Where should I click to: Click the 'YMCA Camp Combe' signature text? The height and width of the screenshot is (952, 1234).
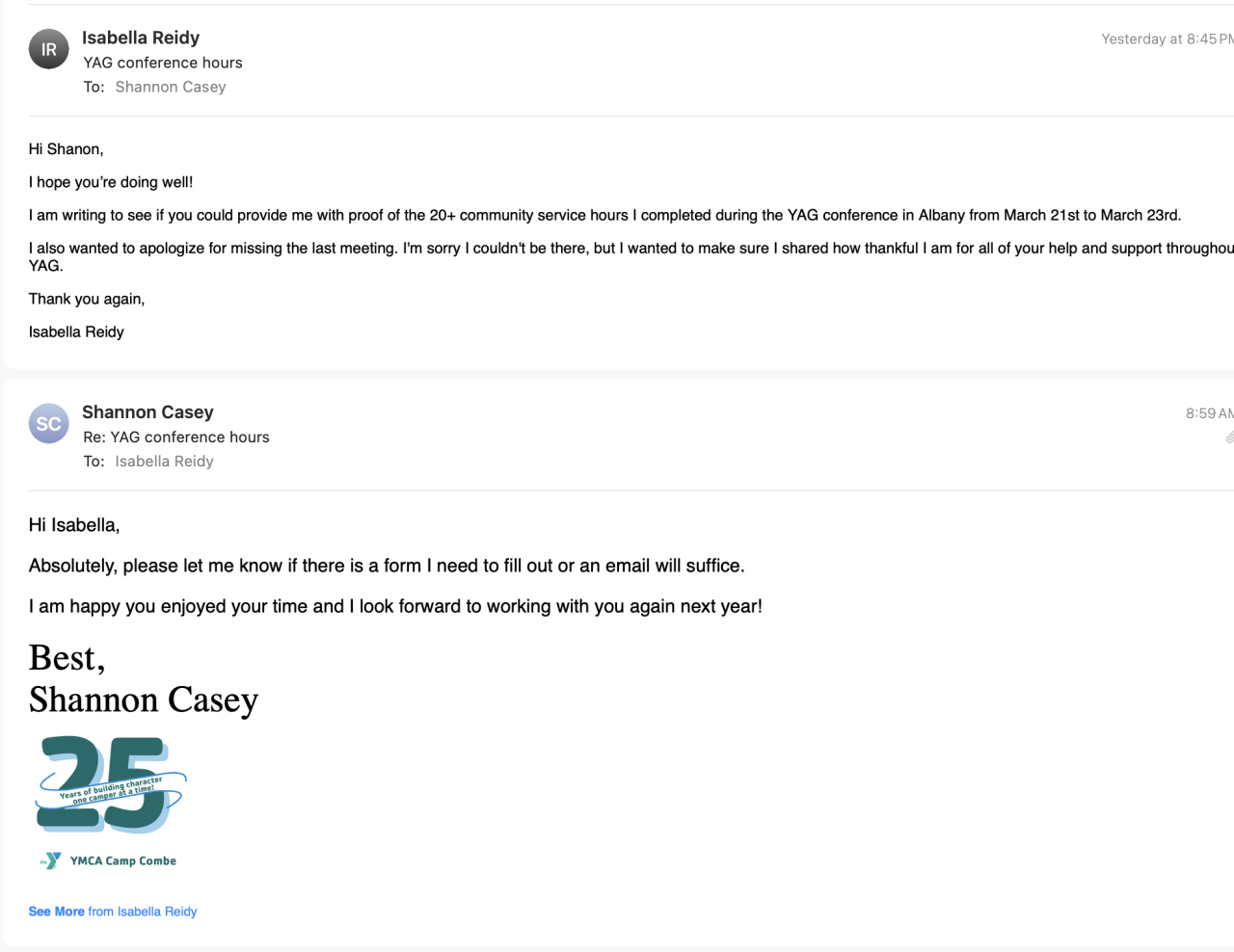(122, 860)
